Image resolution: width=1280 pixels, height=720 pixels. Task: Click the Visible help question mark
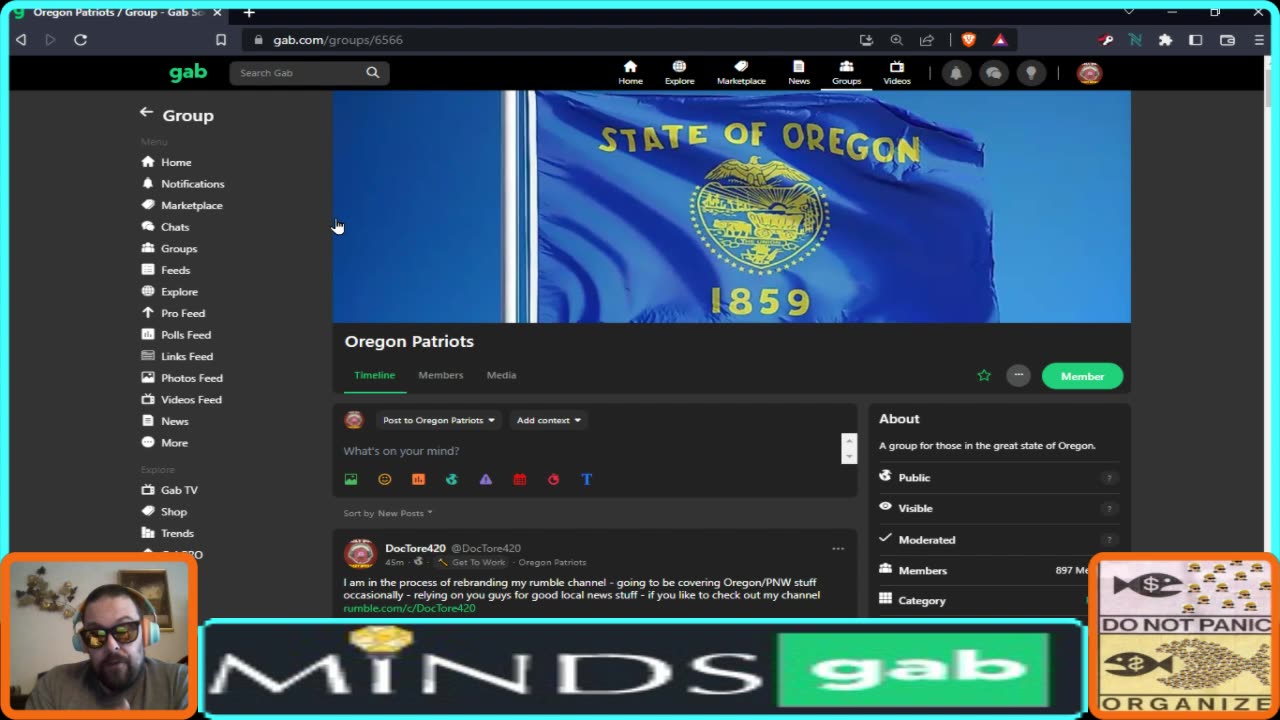click(x=1108, y=508)
